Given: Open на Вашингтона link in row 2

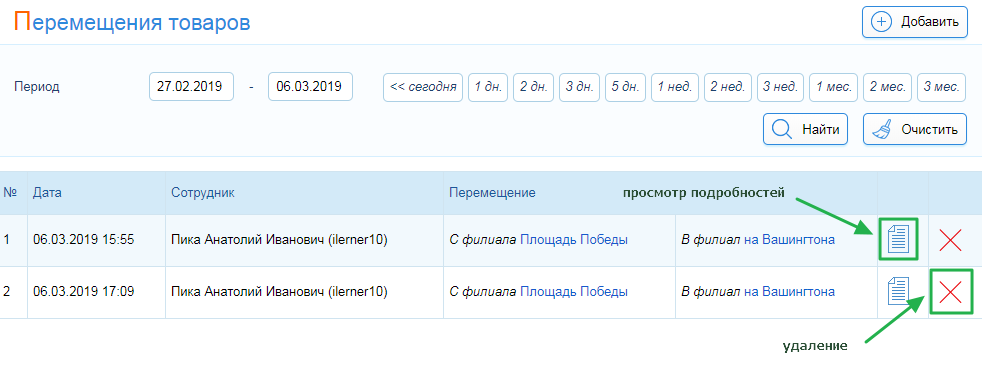Looking at the screenshot, I should 789,292.
